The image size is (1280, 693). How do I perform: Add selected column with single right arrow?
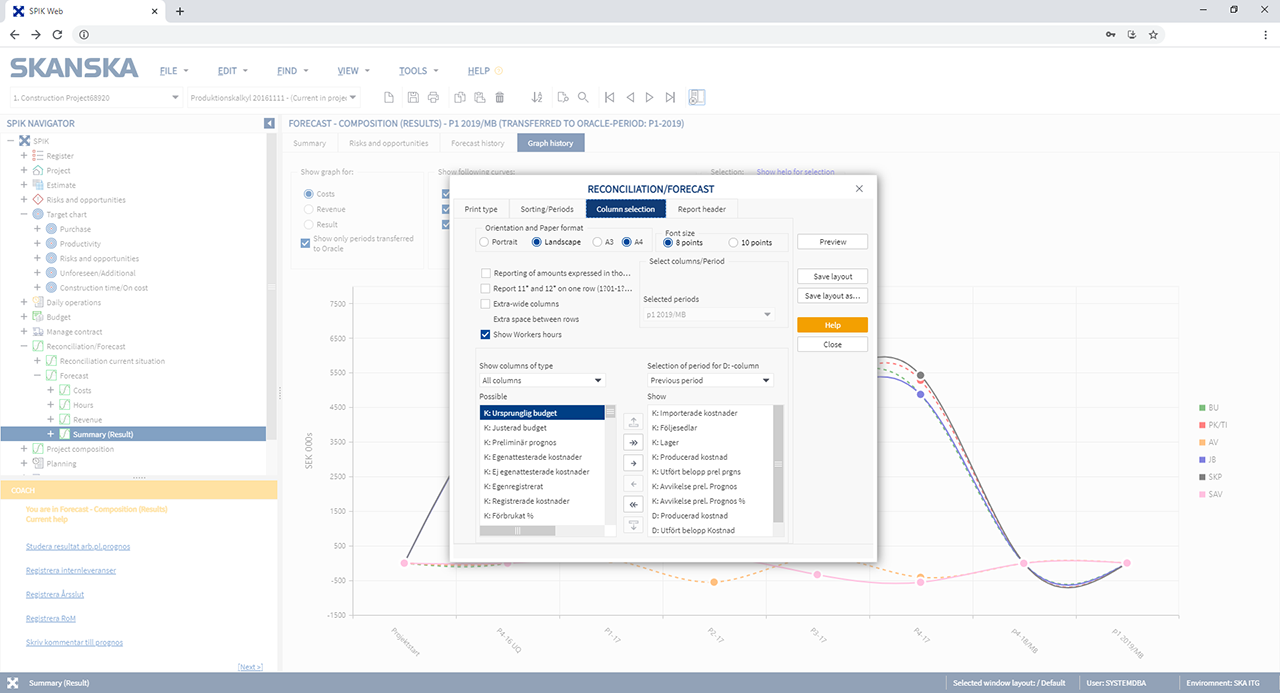tap(632, 463)
